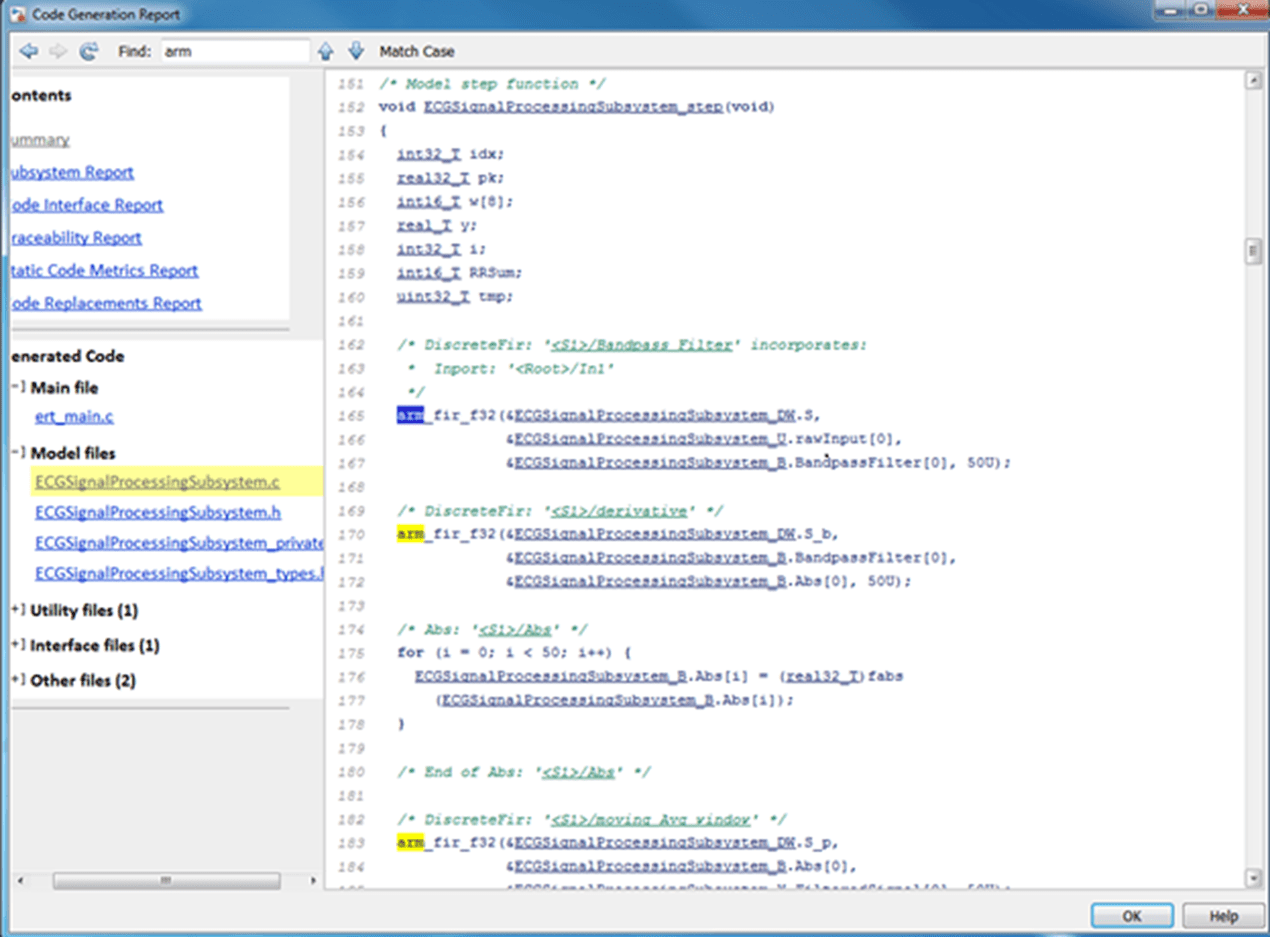Open the Static Code Metrics Report
The width and height of the screenshot is (1270, 937).
(104, 270)
